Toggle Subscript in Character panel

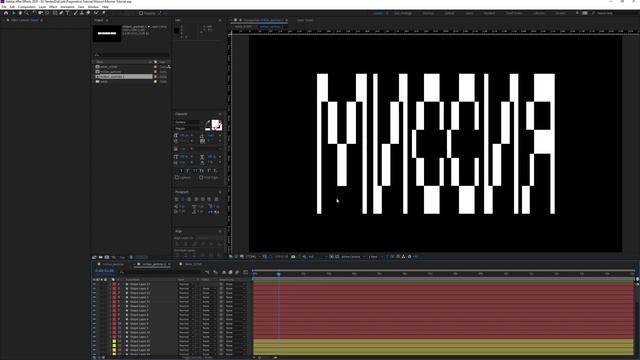pos(216,171)
